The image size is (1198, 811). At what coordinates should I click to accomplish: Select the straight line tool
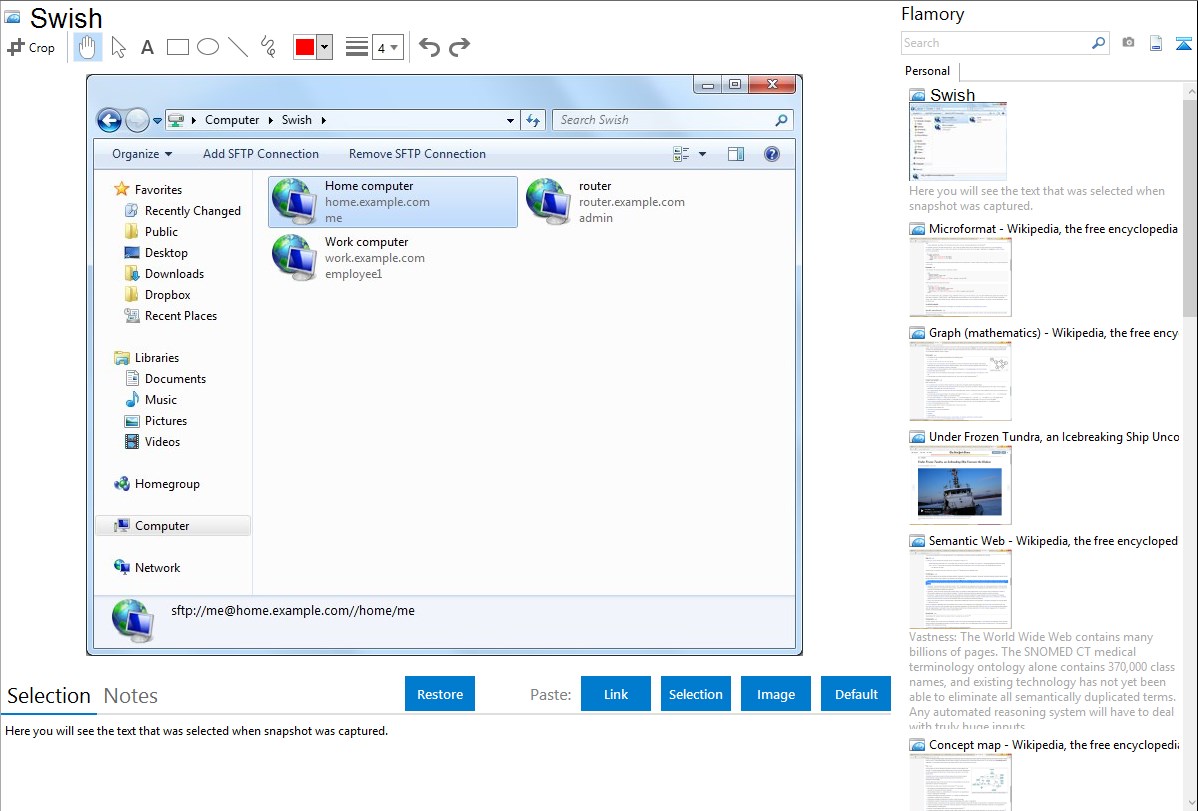pyautogui.click(x=238, y=47)
